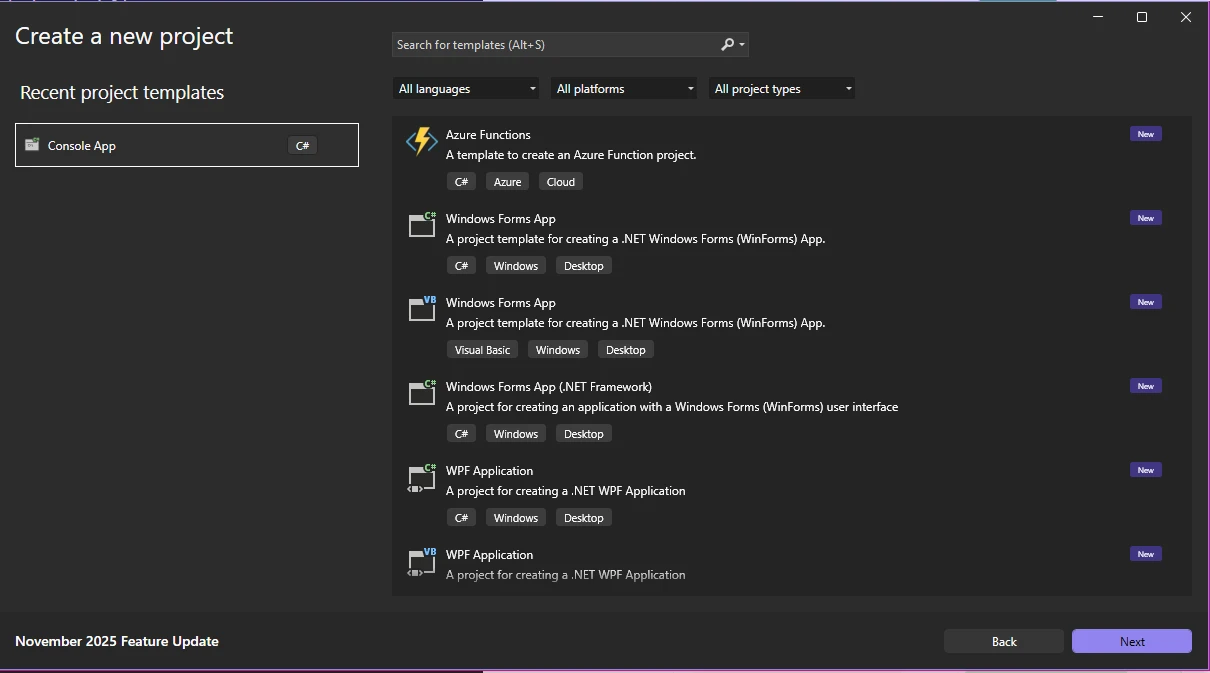
Task: Expand the All project types dropdown
Action: point(782,89)
